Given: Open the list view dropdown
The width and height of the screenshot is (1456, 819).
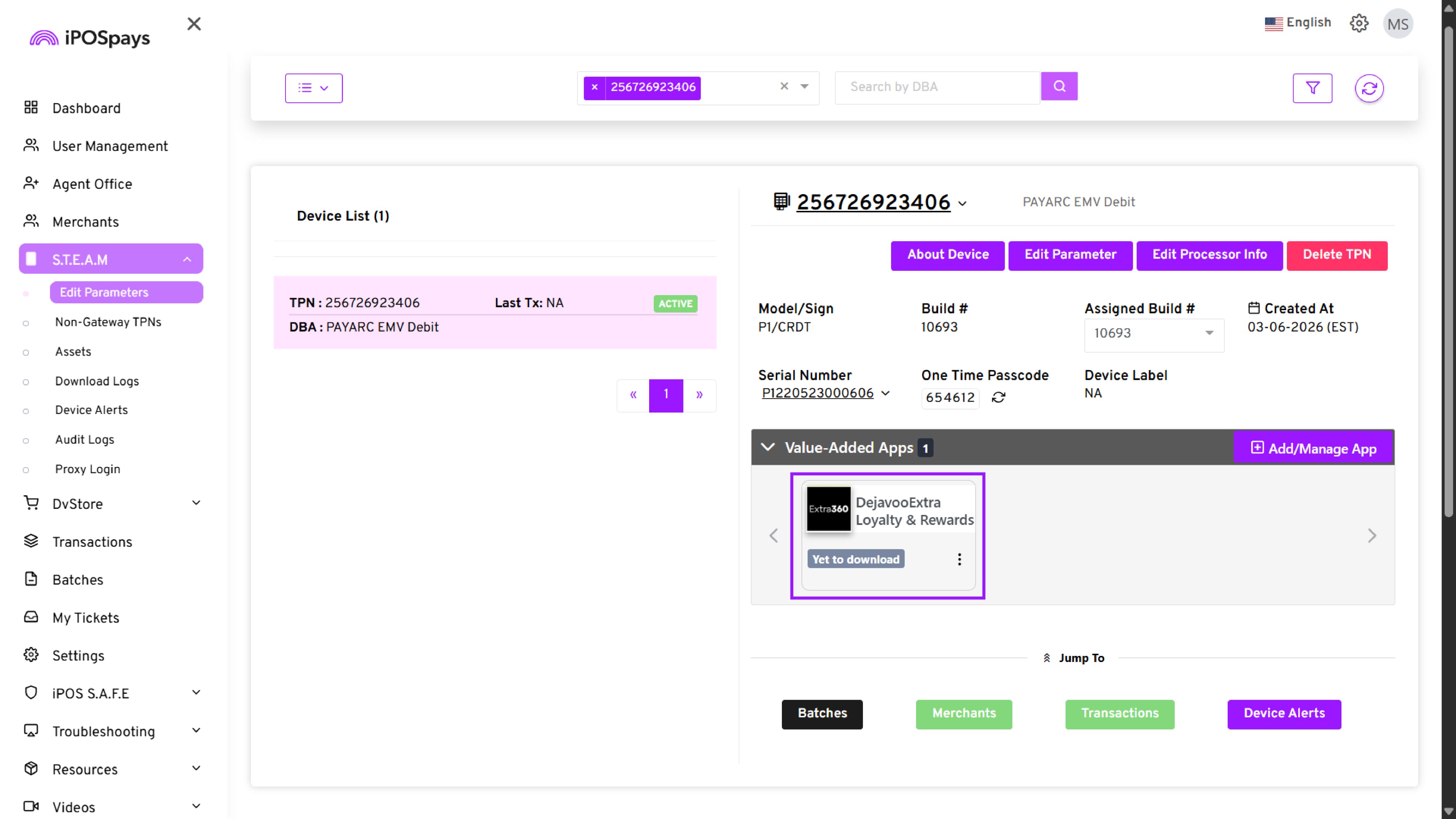Looking at the screenshot, I should (313, 88).
